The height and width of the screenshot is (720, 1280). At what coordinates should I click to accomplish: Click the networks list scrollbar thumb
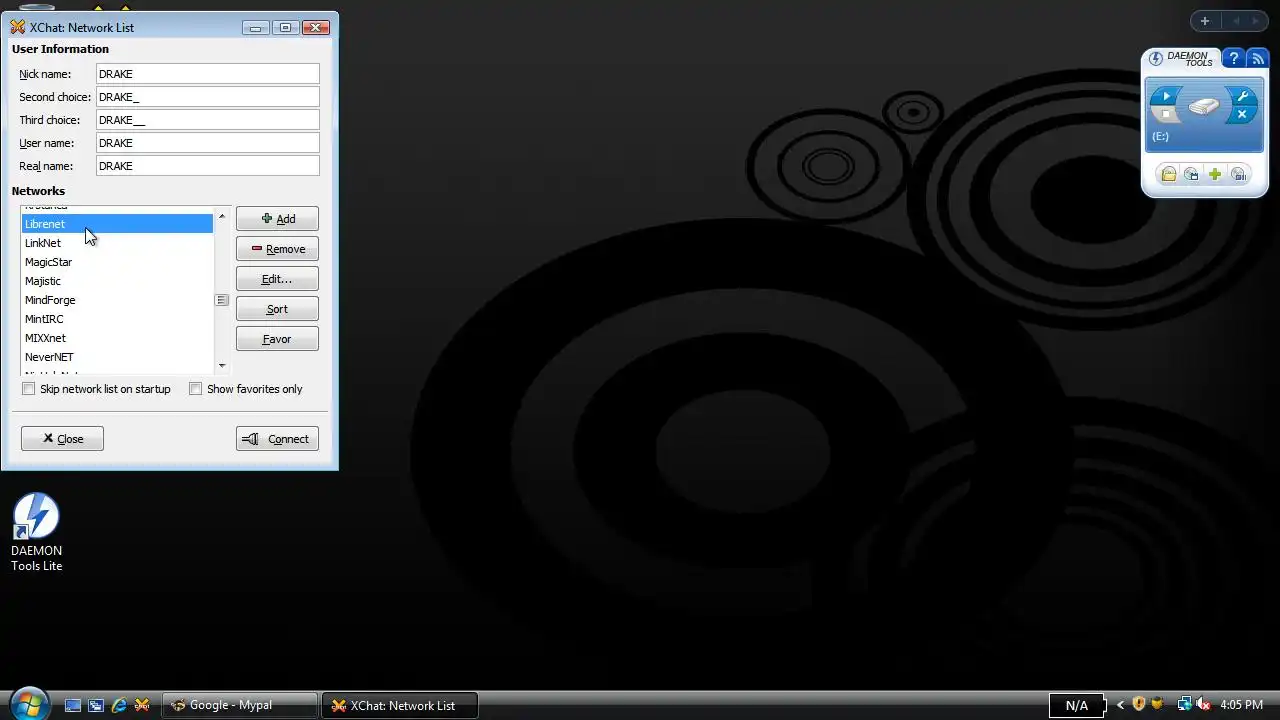pos(222,300)
